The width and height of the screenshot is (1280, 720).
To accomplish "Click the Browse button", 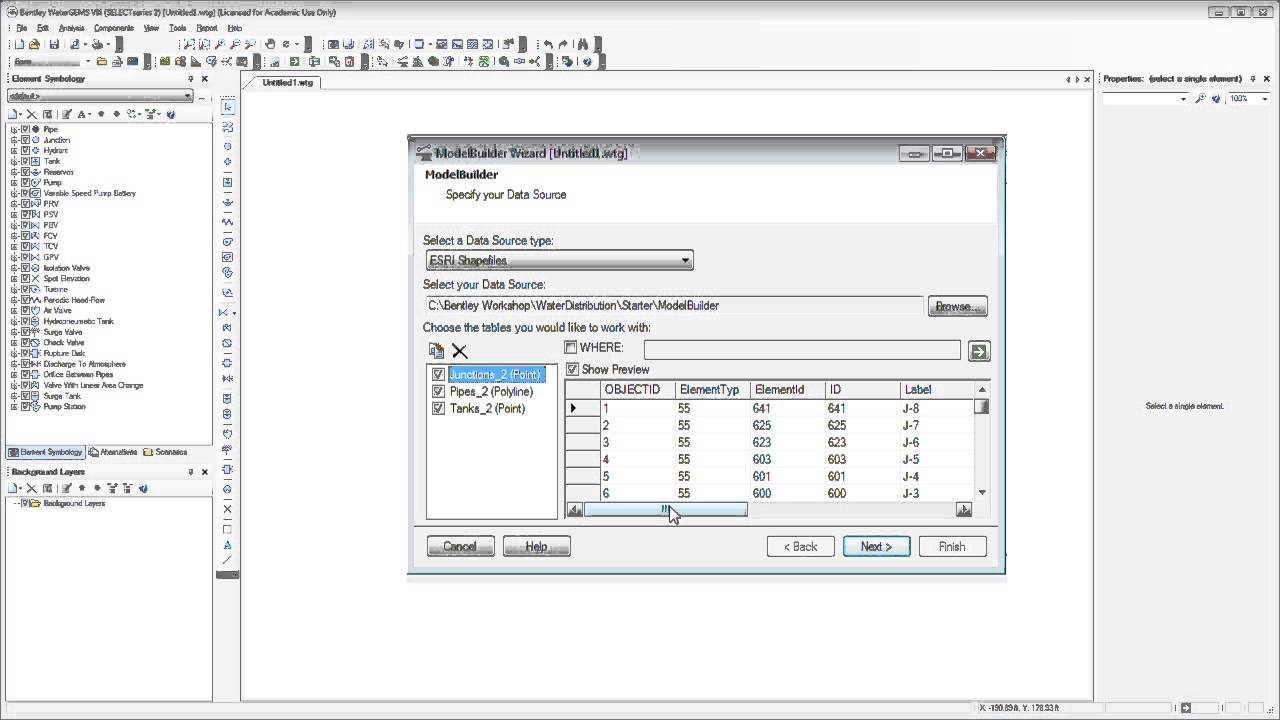I will click(x=958, y=306).
